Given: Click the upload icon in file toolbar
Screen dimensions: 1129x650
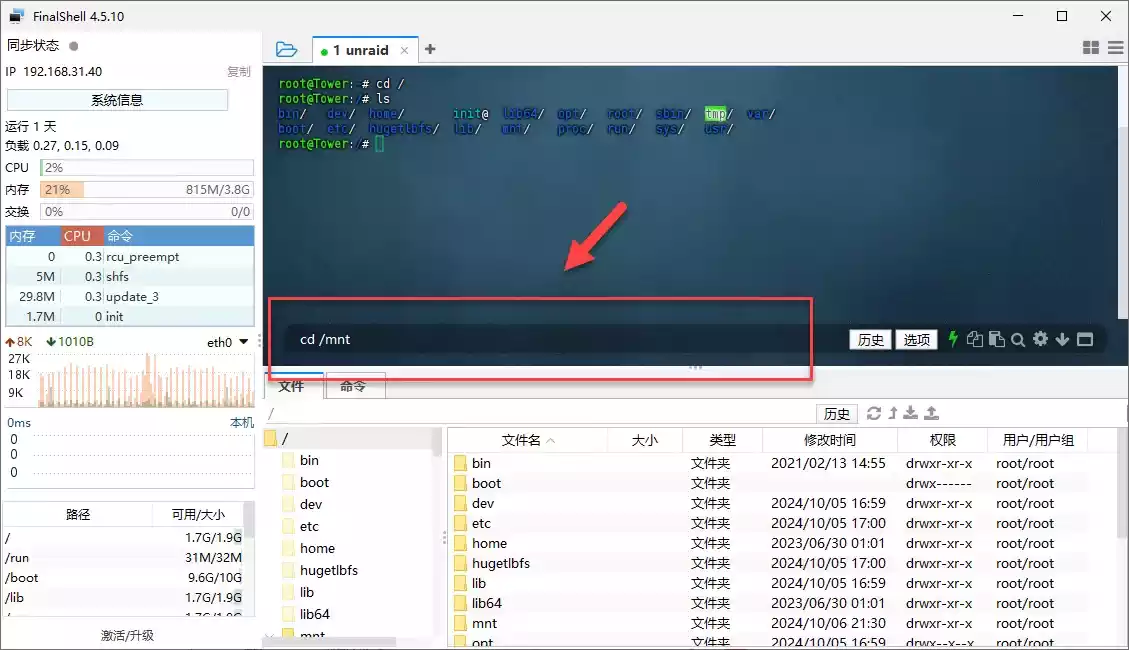Looking at the screenshot, I should point(931,412).
